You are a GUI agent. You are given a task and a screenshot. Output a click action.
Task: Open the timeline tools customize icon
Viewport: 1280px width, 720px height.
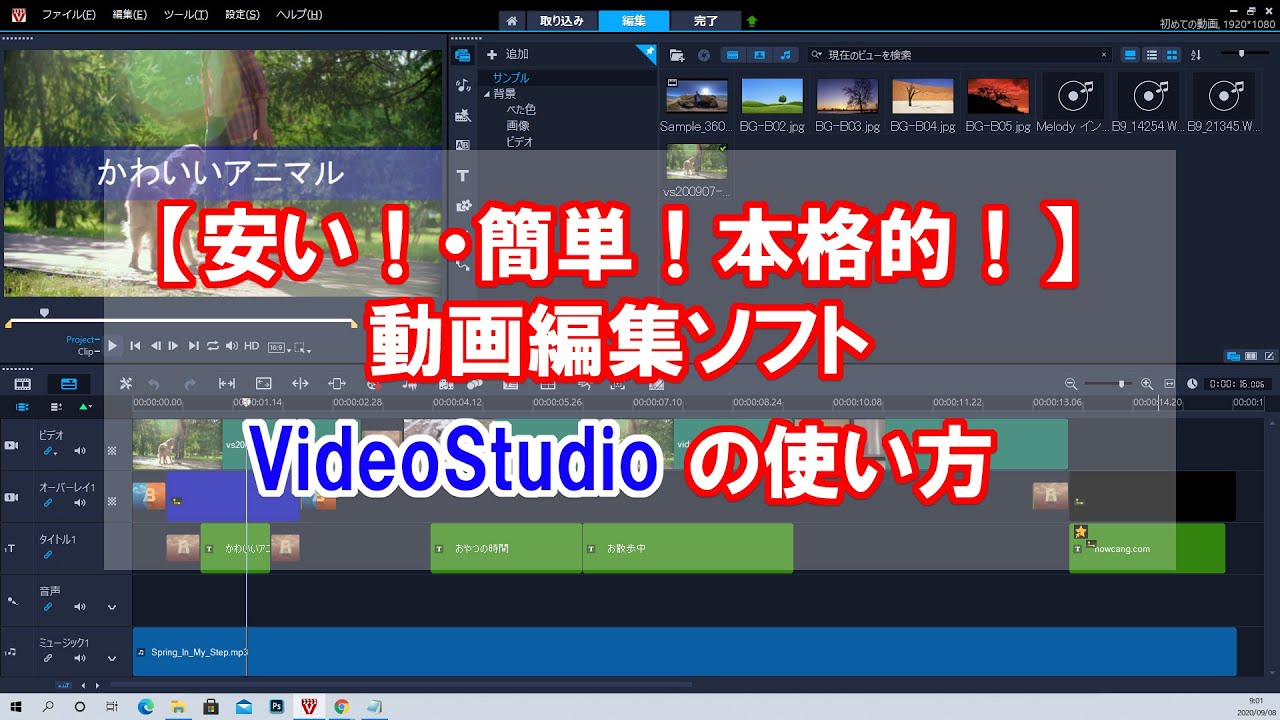(126, 383)
